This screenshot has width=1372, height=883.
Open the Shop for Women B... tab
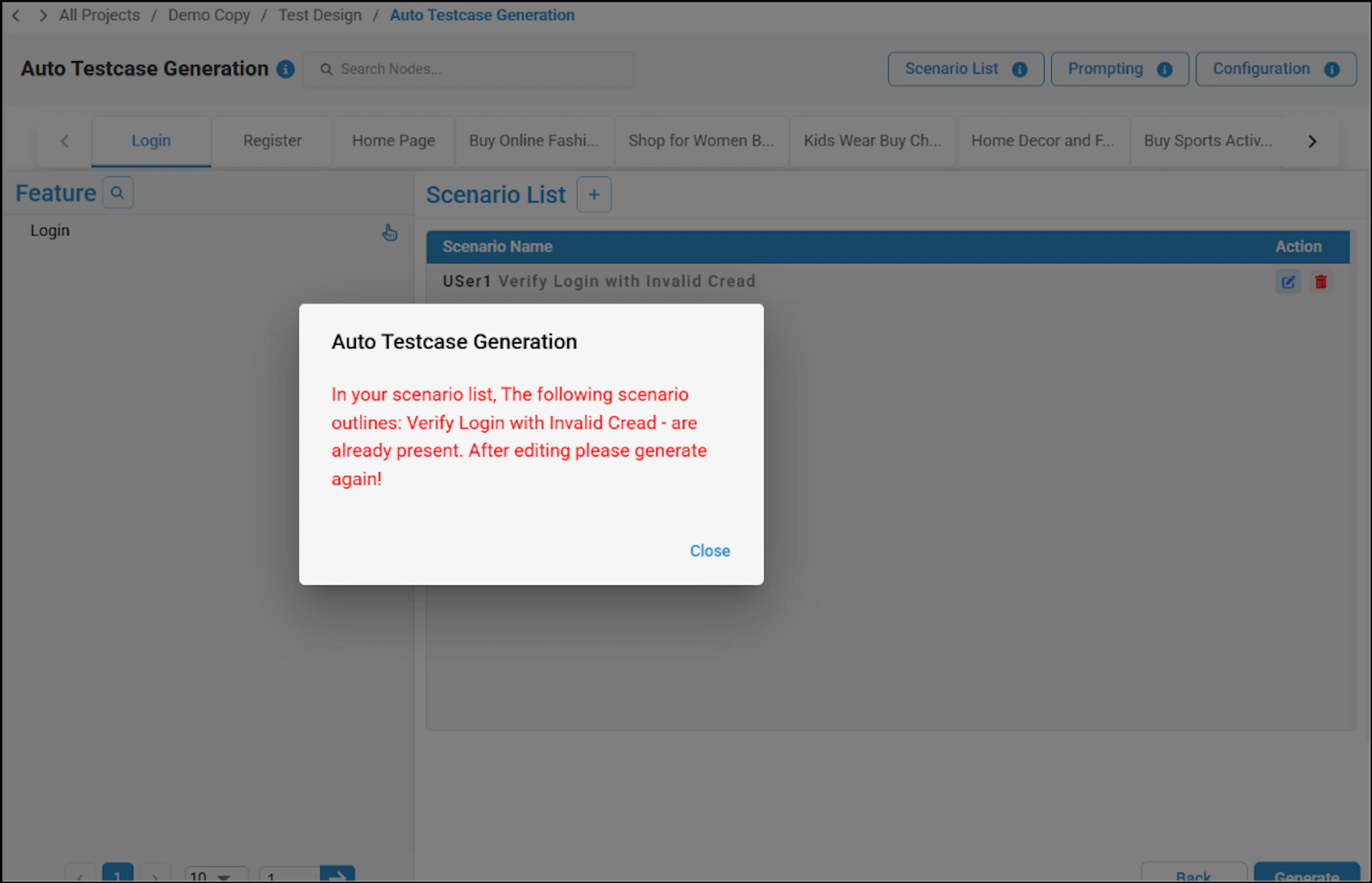(x=701, y=141)
